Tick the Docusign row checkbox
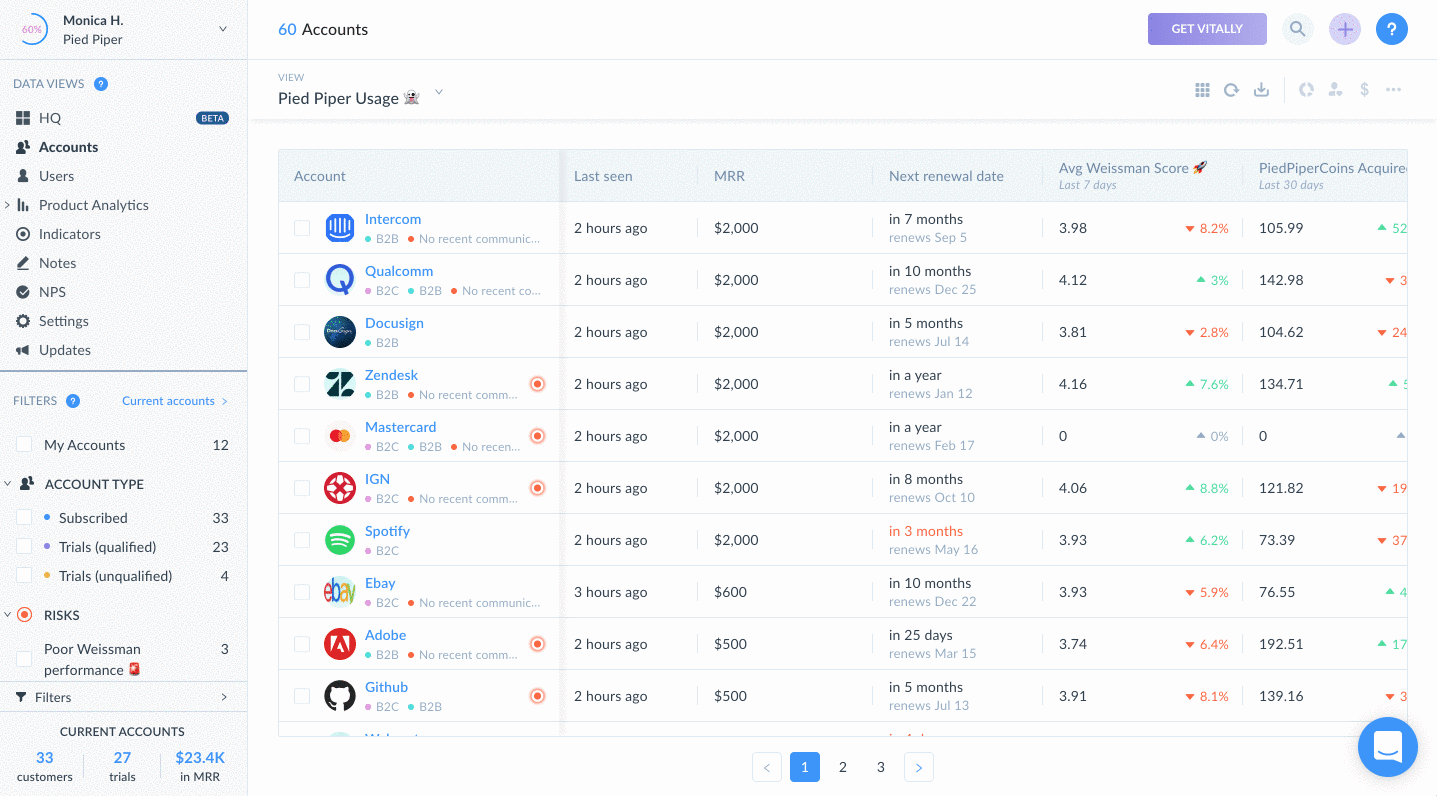 (x=302, y=332)
